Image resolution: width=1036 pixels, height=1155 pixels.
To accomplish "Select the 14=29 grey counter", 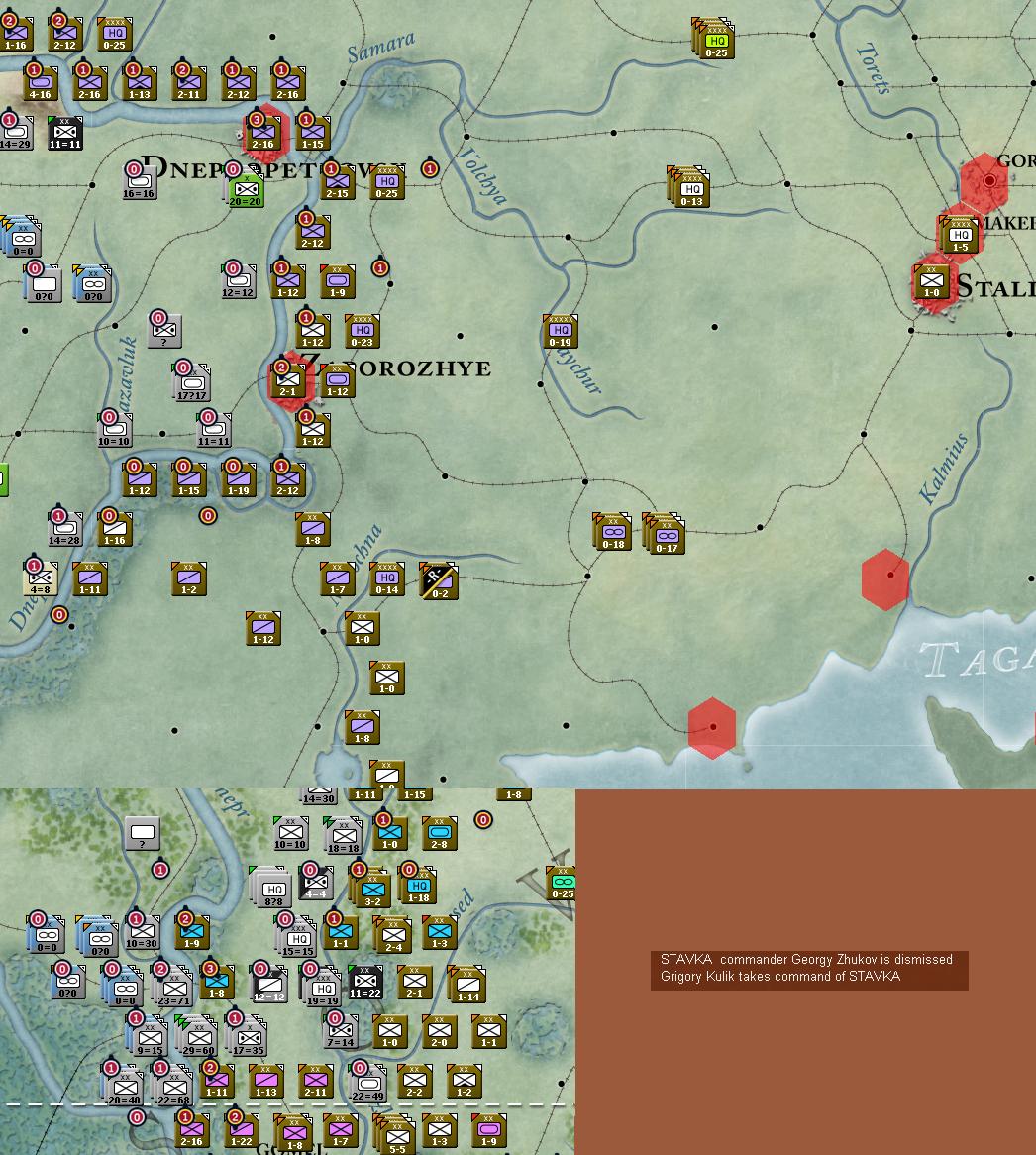I will click(16, 134).
